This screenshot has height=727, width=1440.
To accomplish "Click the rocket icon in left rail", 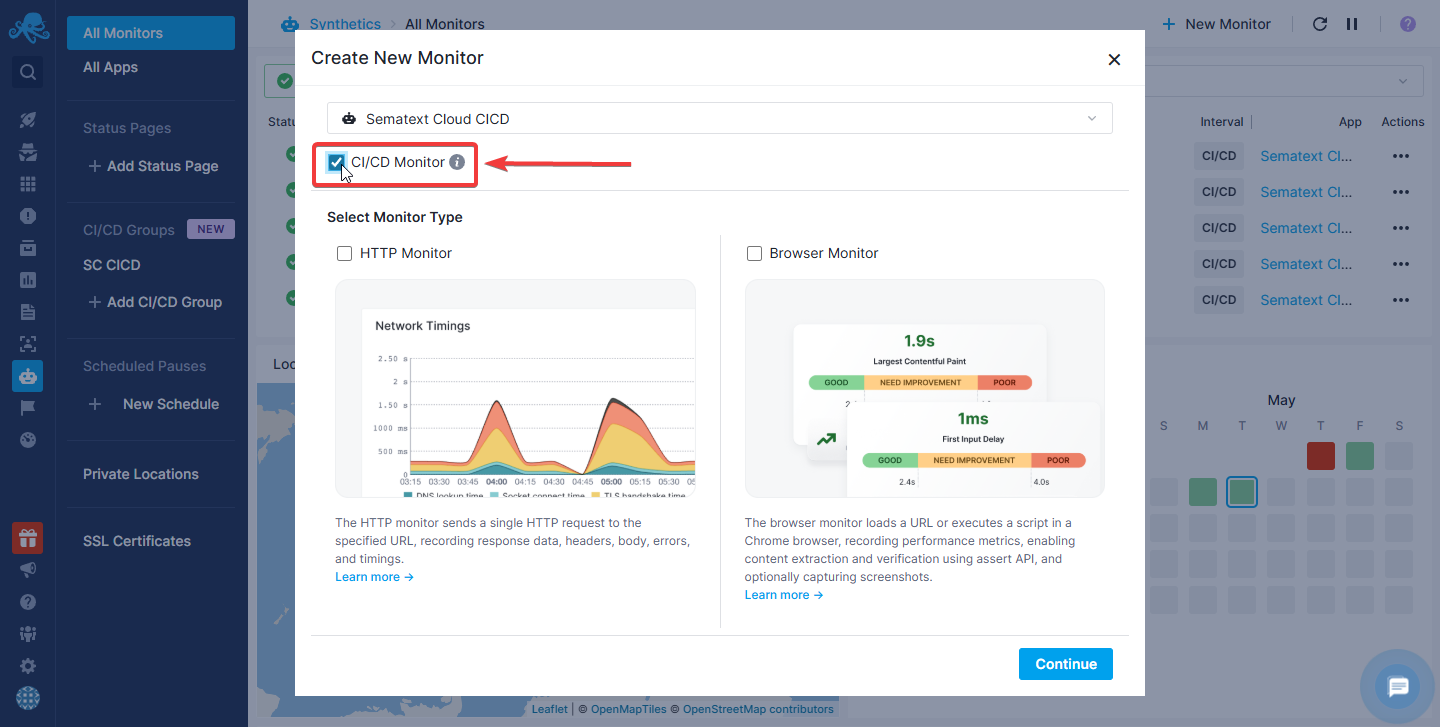I will (x=28, y=120).
